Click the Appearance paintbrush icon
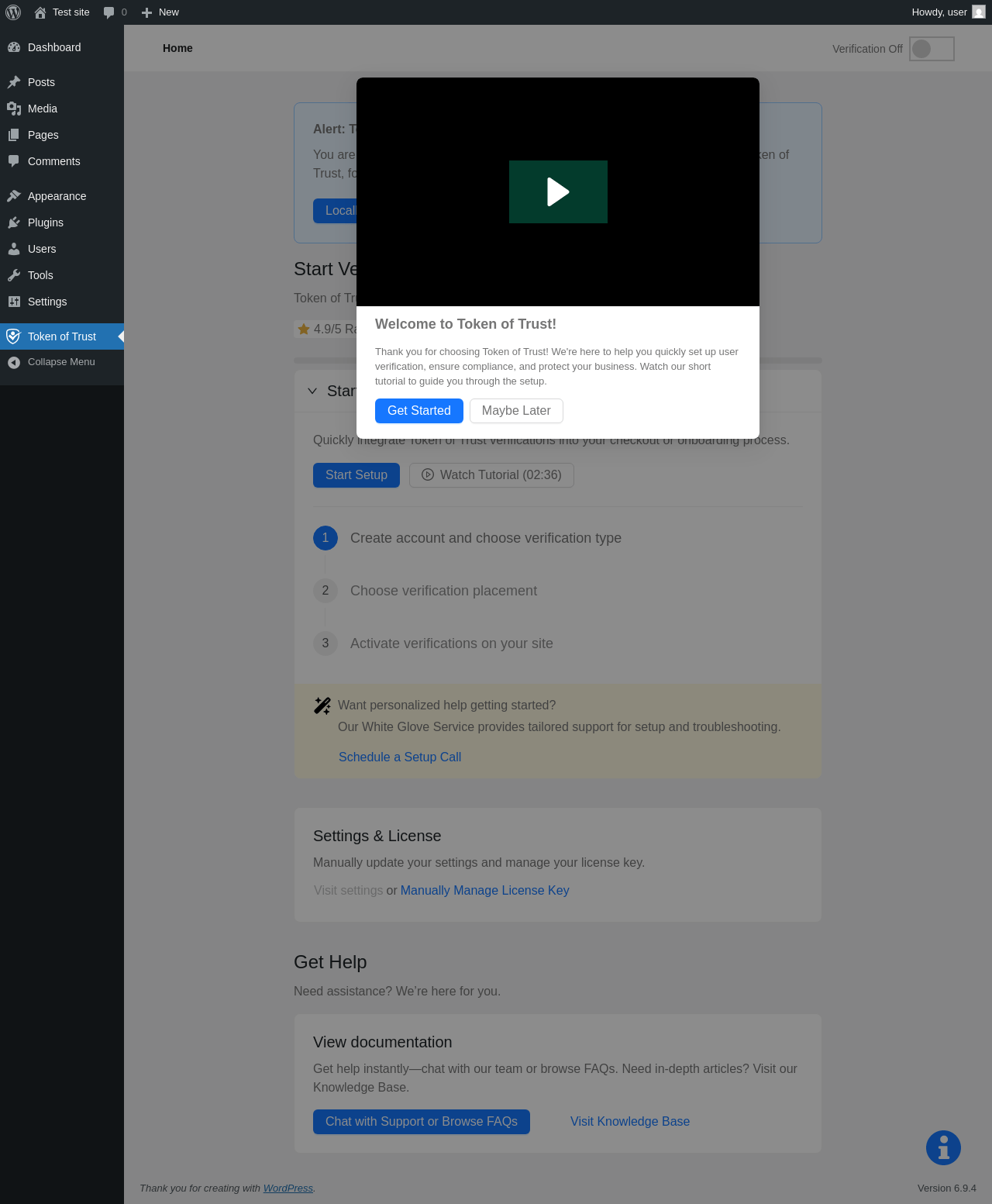 tap(14, 196)
